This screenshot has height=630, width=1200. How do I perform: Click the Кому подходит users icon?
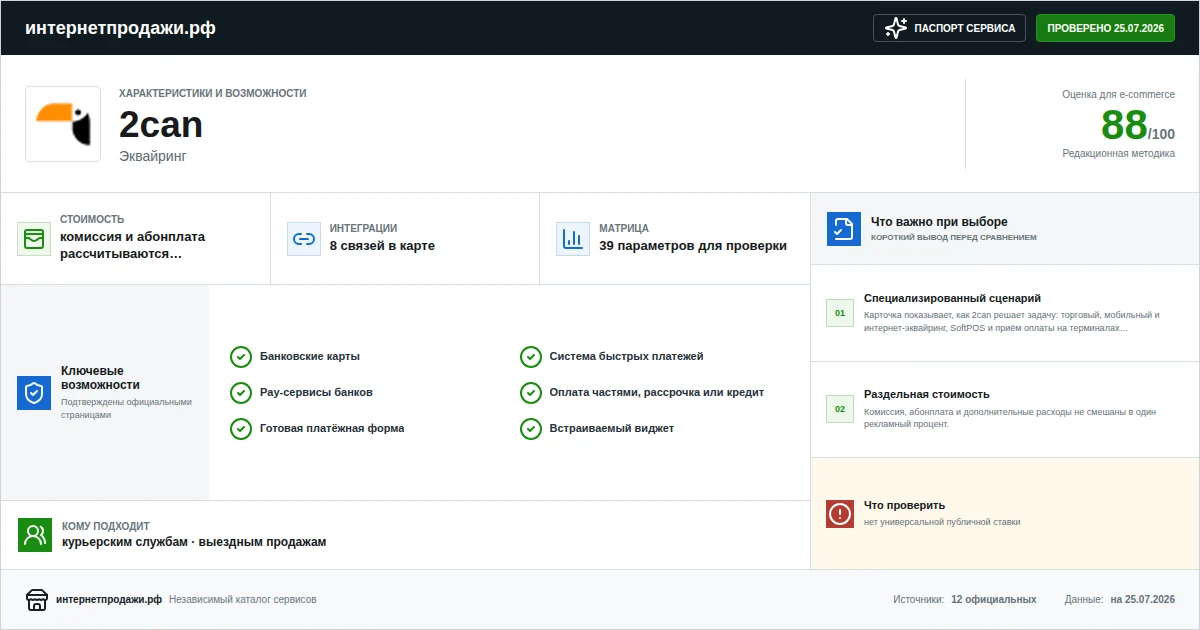click(35, 535)
